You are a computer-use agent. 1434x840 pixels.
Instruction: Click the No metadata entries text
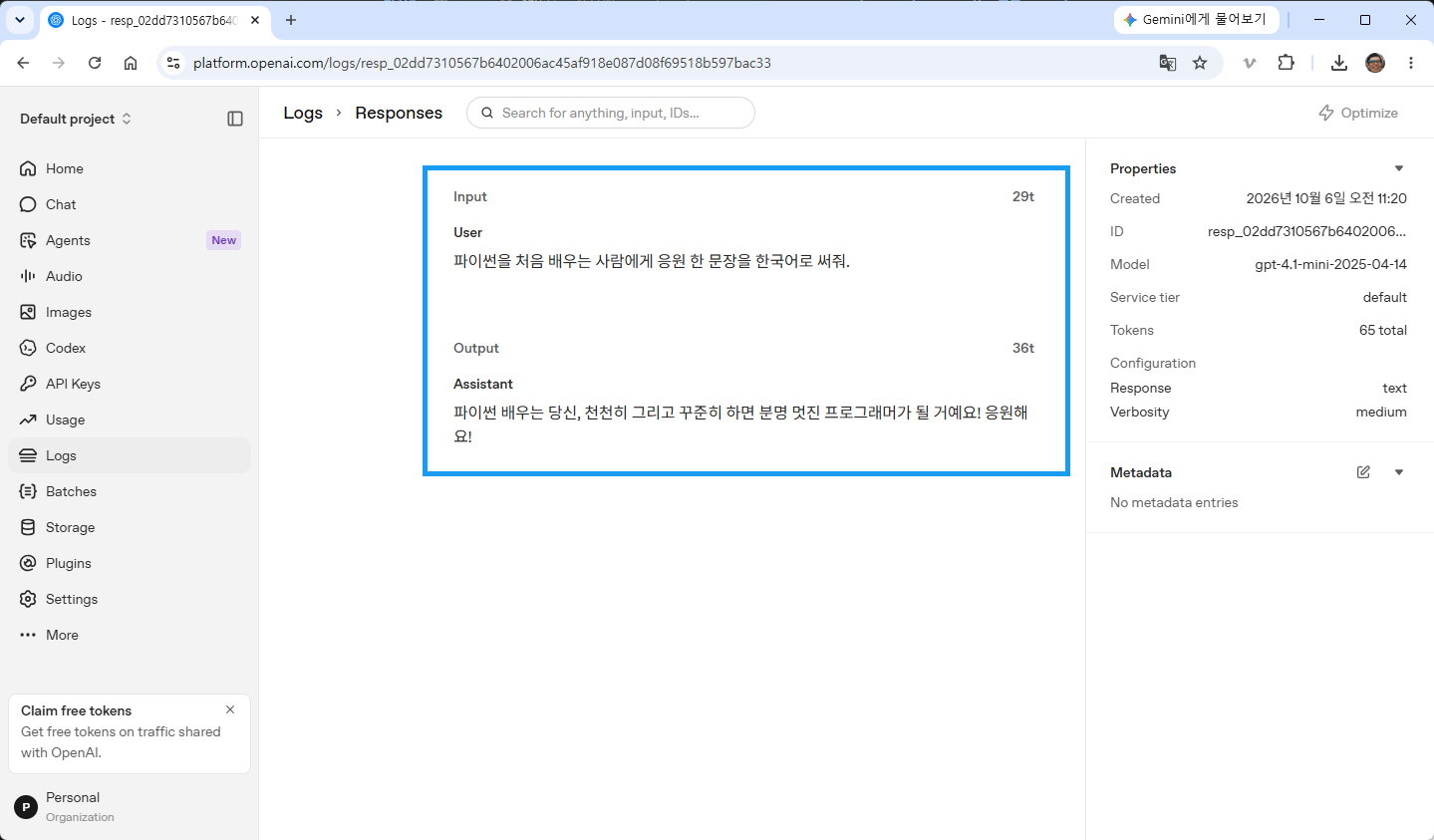(1174, 502)
